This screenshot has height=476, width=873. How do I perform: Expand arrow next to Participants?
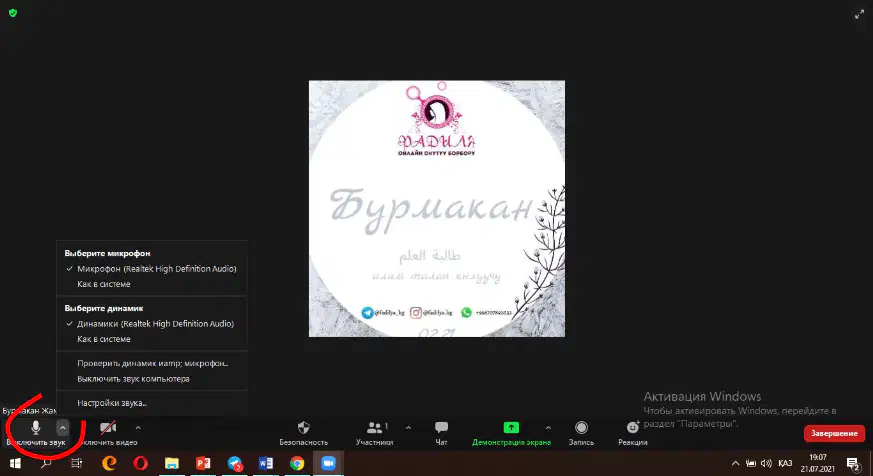click(x=409, y=428)
